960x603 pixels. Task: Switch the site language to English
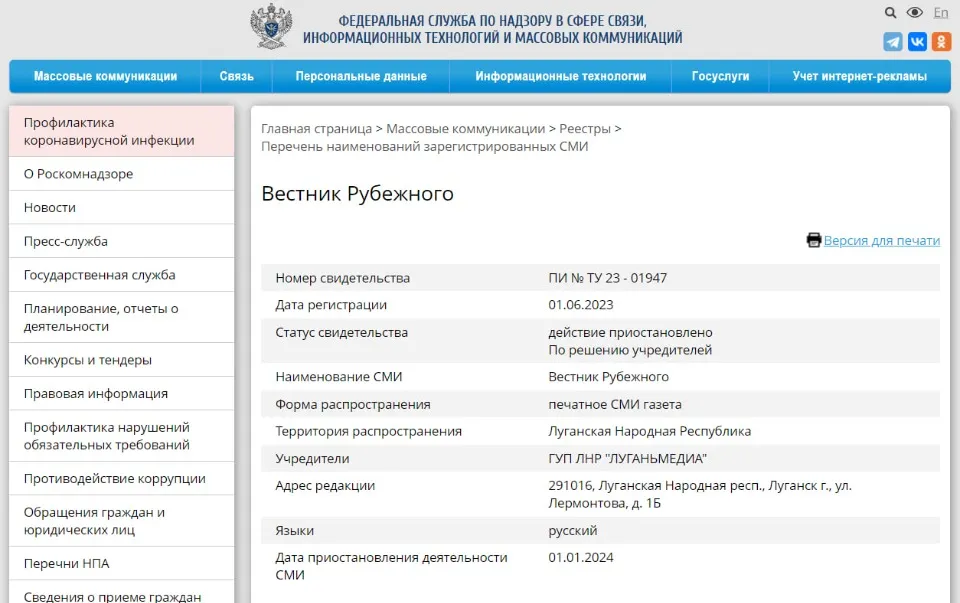[x=941, y=13]
